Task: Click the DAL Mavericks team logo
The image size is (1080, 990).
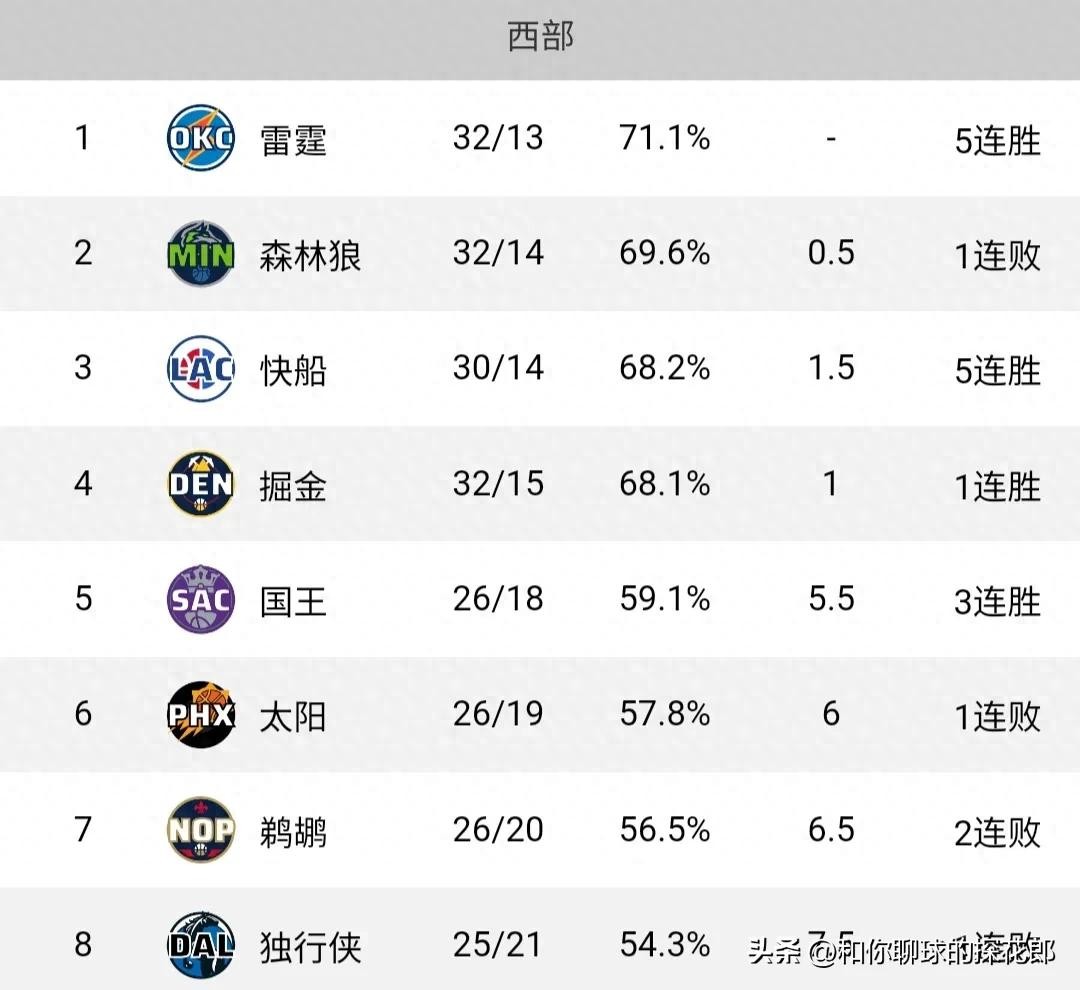Action: pos(200,944)
